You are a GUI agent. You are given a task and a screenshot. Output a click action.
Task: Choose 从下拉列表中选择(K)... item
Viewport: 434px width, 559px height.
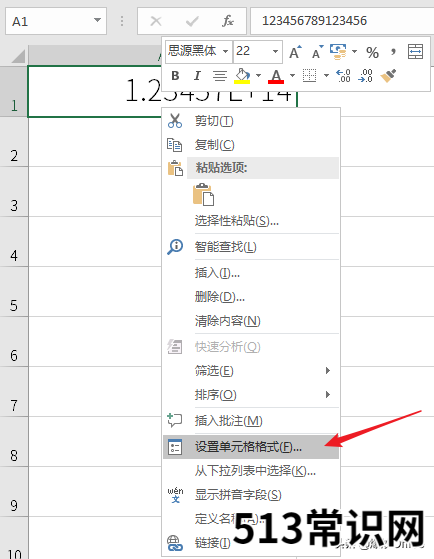(251, 471)
